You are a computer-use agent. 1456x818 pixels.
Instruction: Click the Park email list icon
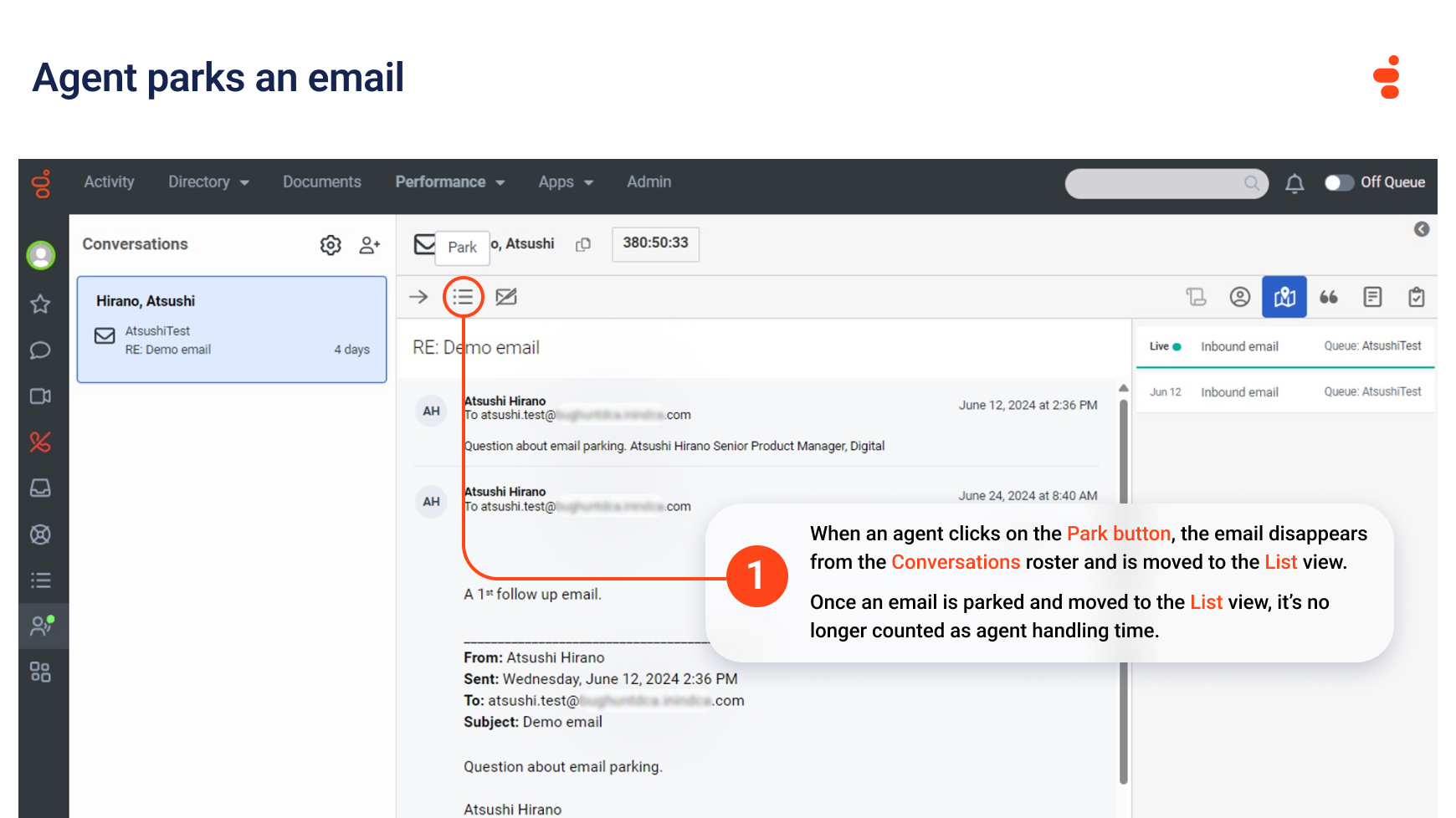(463, 297)
